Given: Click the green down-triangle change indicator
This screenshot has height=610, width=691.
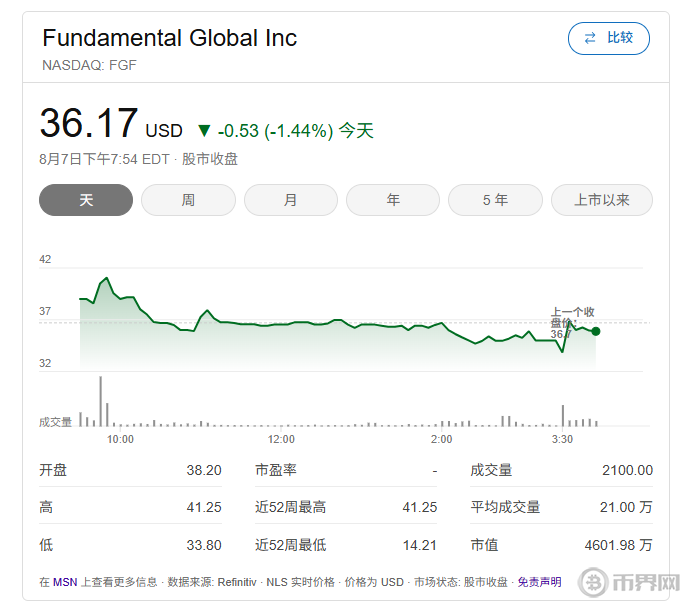Looking at the screenshot, I should click(x=204, y=131).
